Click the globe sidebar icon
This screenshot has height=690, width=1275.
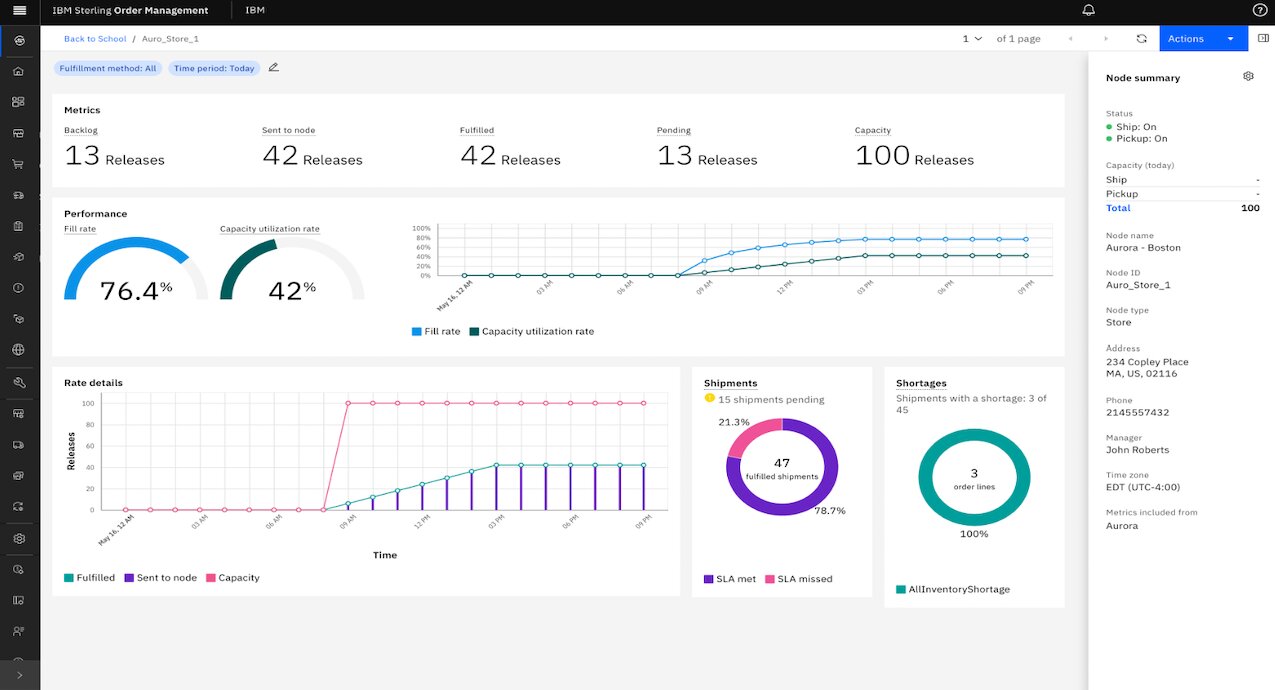(18, 350)
